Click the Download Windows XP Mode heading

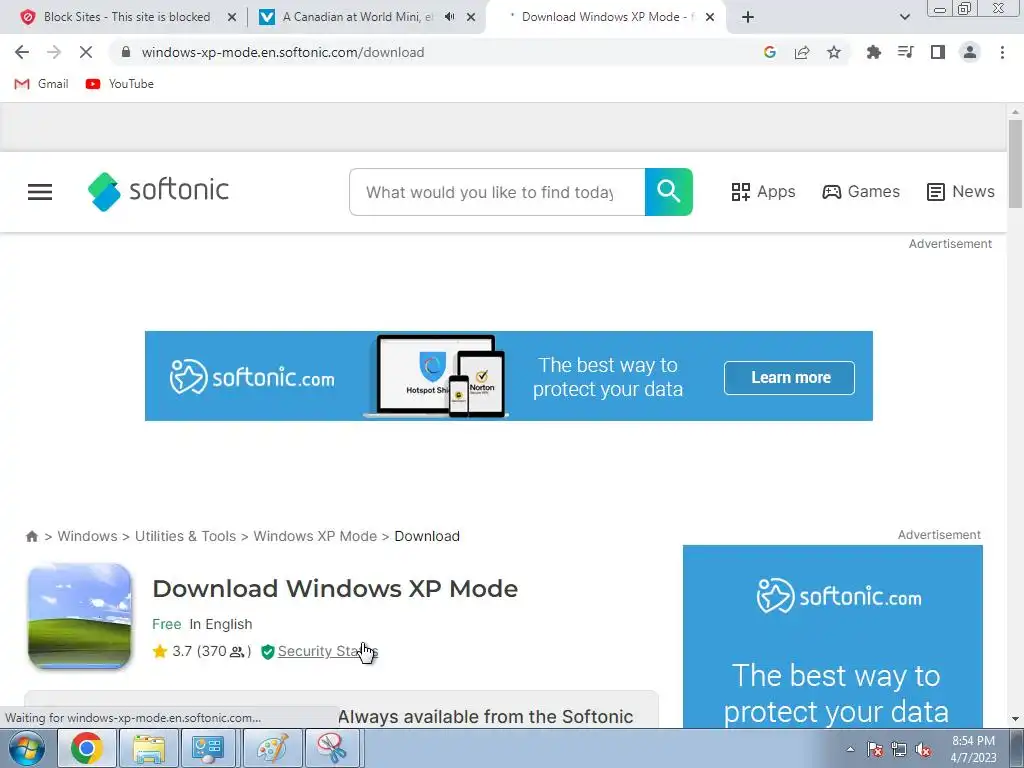tap(335, 588)
